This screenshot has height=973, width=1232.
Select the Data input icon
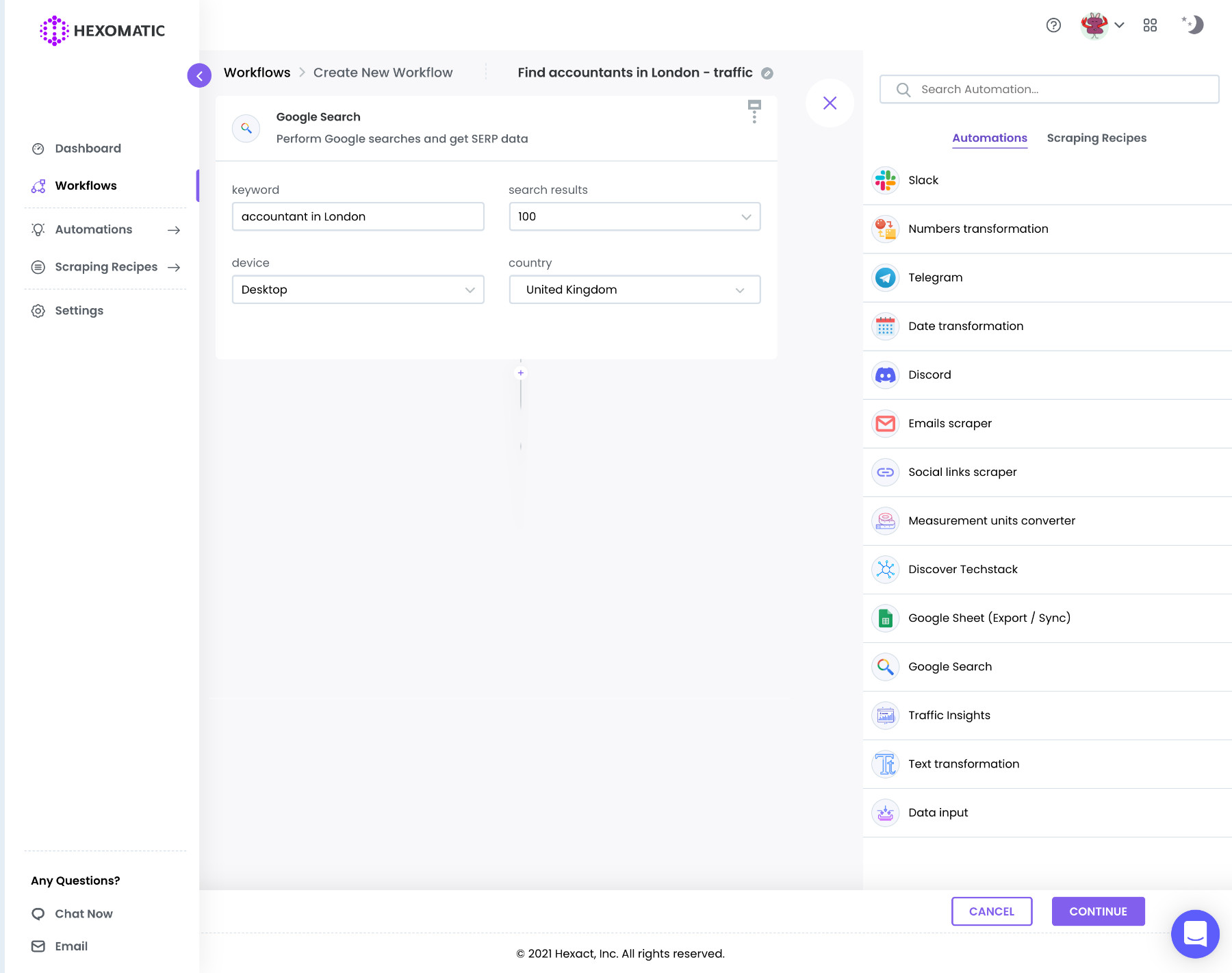[x=886, y=812]
